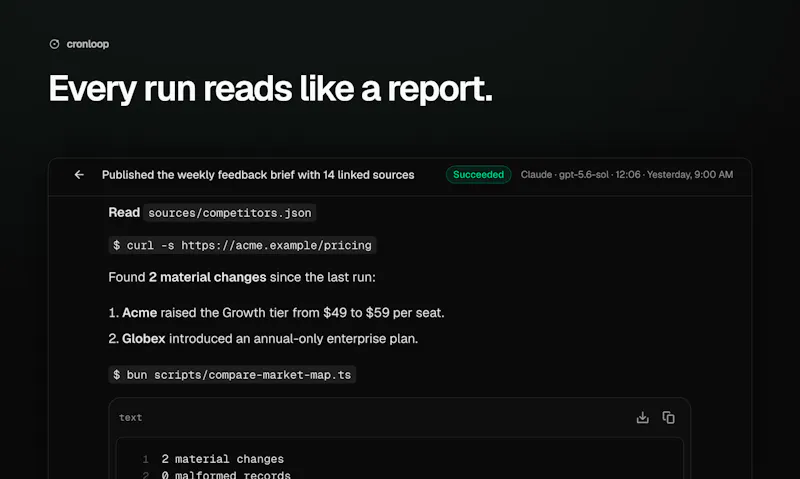
Task: Select the 'text' code block label
Action: (x=131, y=418)
